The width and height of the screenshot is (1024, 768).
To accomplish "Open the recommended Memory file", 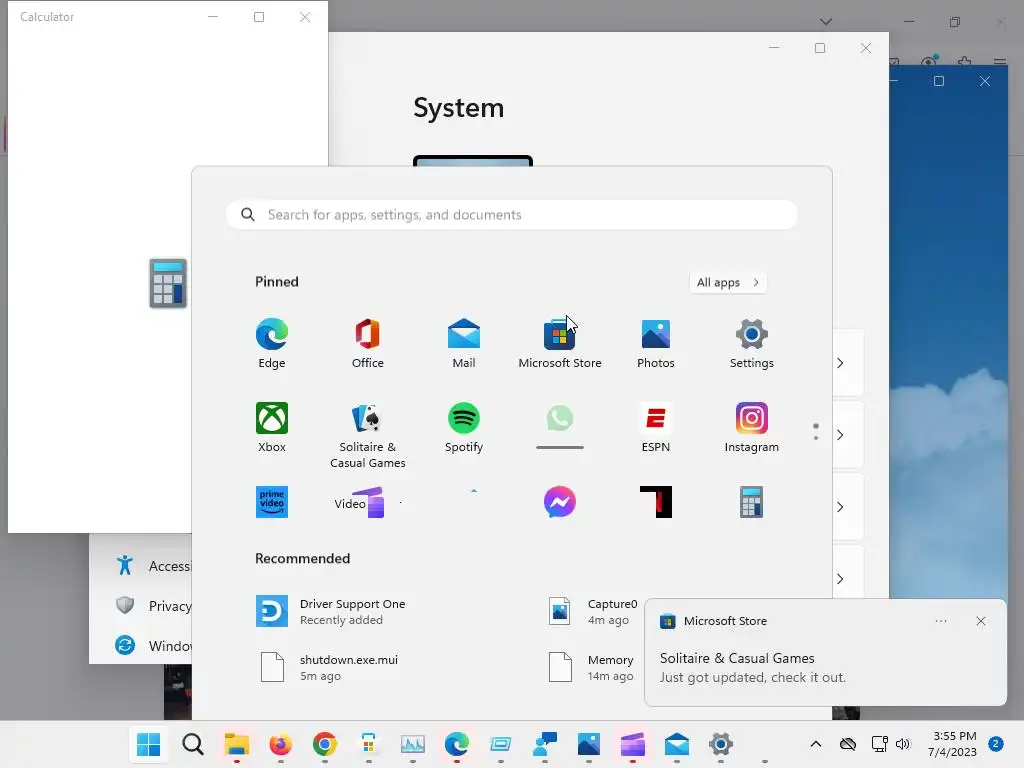I will point(592,667).
